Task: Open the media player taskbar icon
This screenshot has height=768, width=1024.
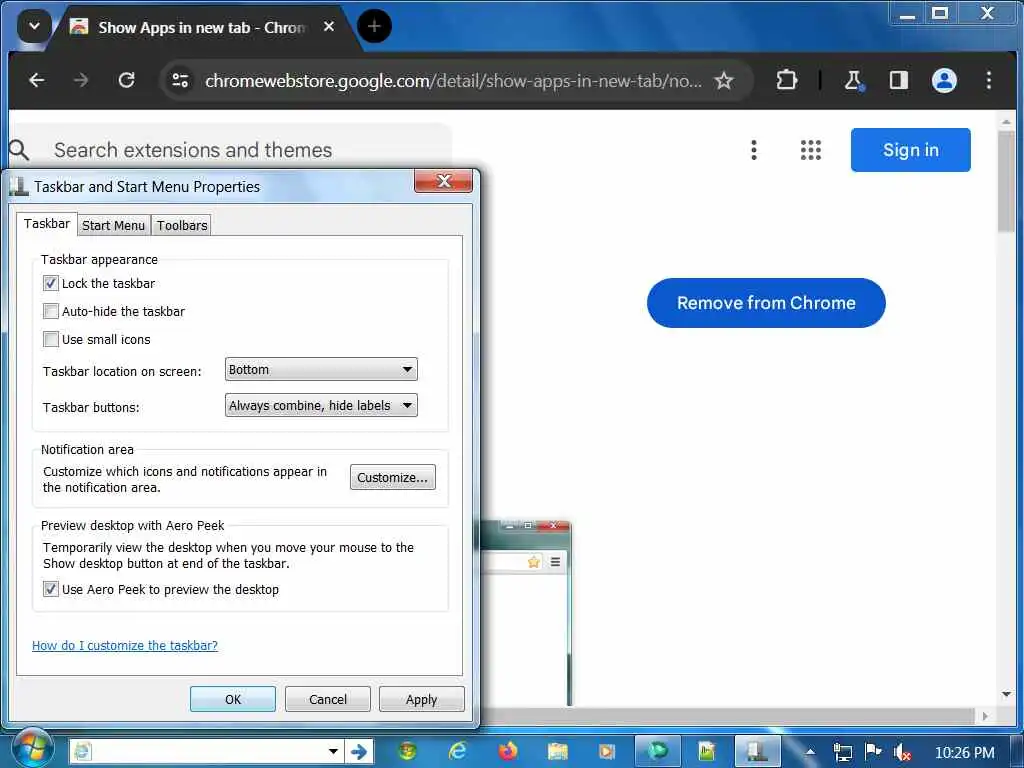Action: pos(607,752)
